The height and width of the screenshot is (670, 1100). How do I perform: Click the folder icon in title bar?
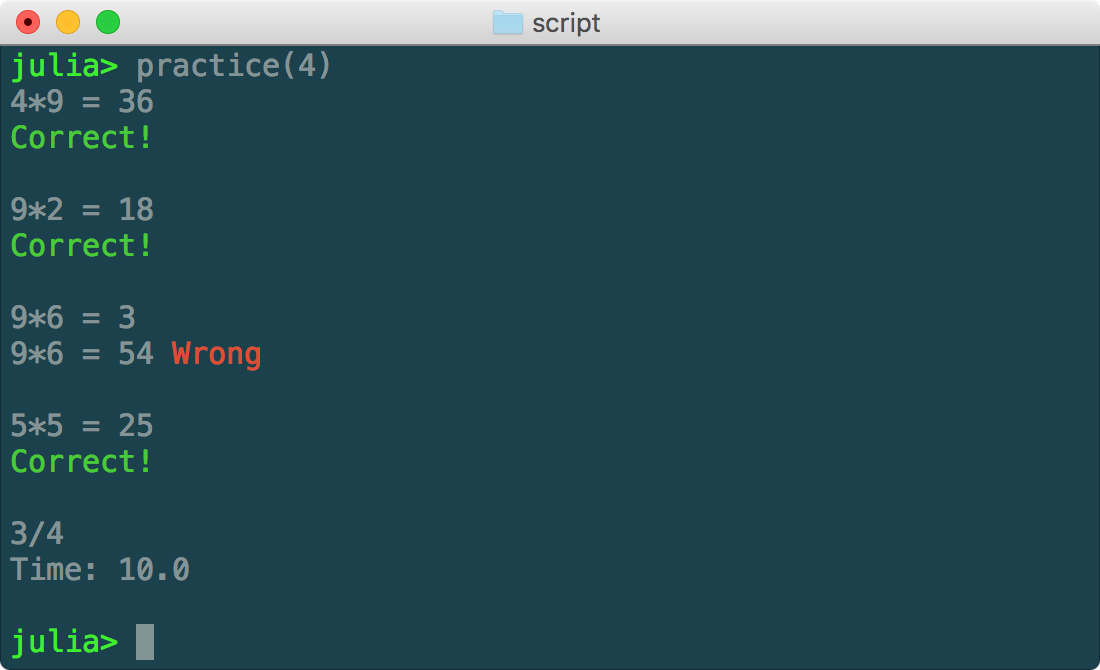pos(508,22)
